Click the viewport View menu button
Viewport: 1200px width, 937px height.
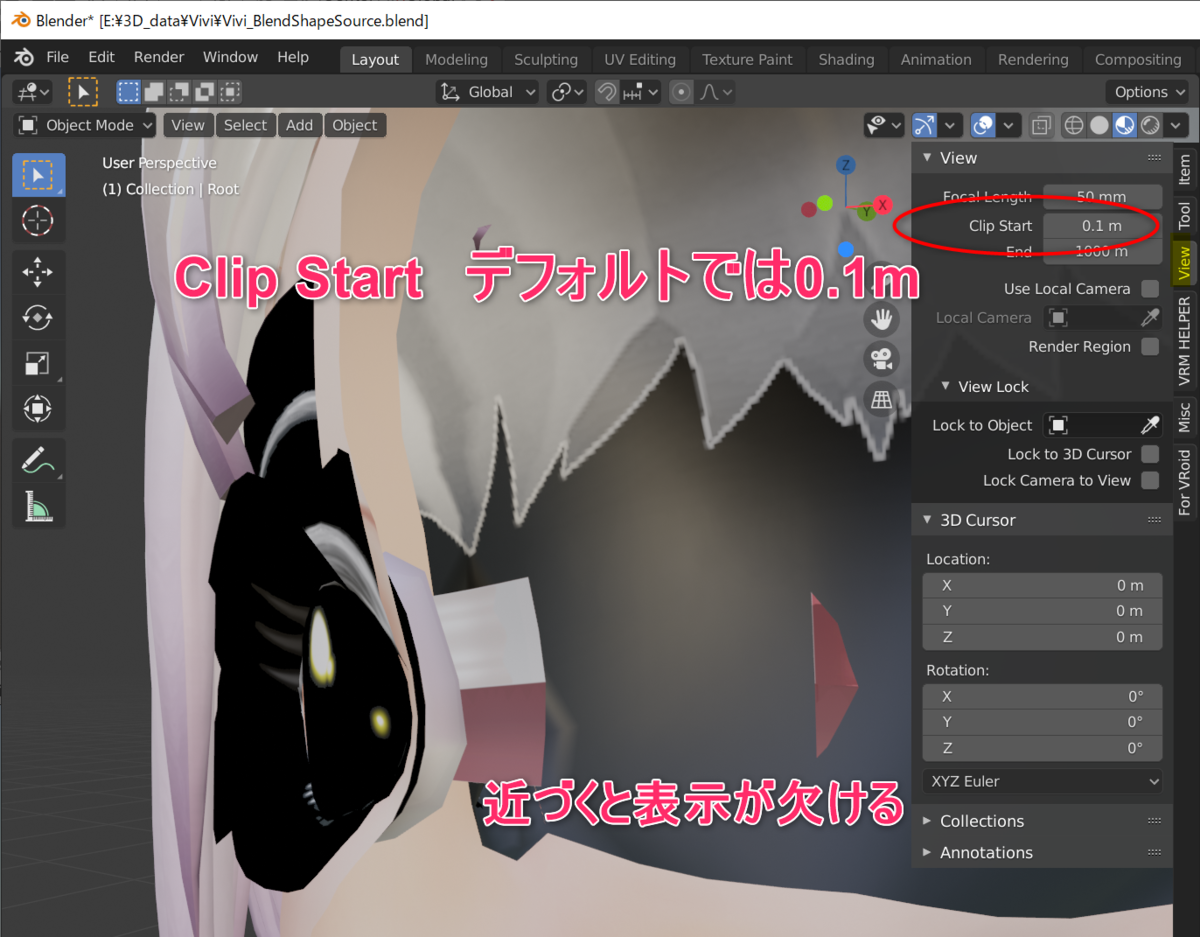187,126
